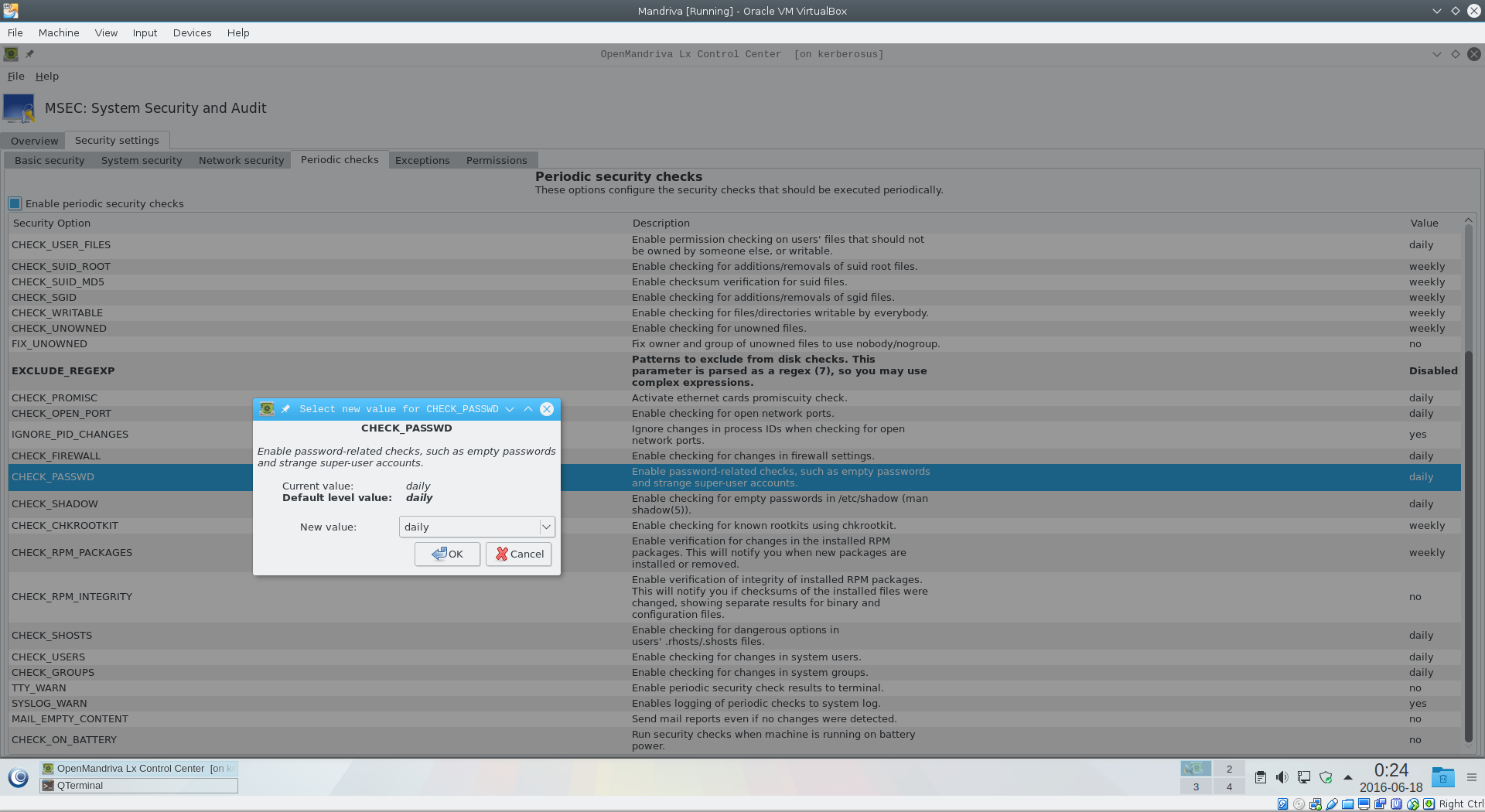Open the VirtualBox View menu
Image resolution: width=1485 pixels, height=812 pixels.
[106, 32]
